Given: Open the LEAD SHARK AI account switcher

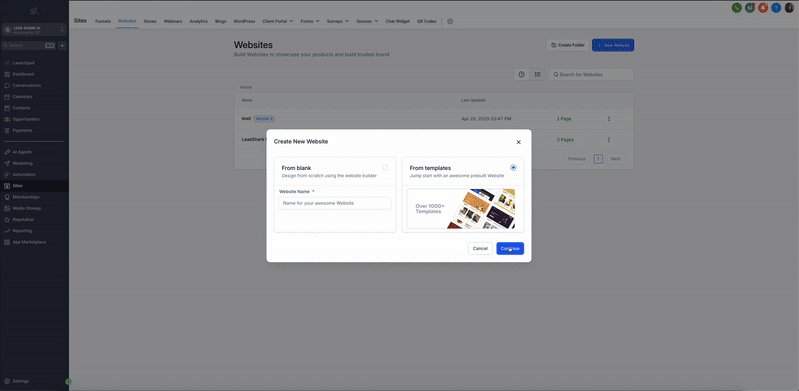Looking at the screenshot, I should click(34, 30).
